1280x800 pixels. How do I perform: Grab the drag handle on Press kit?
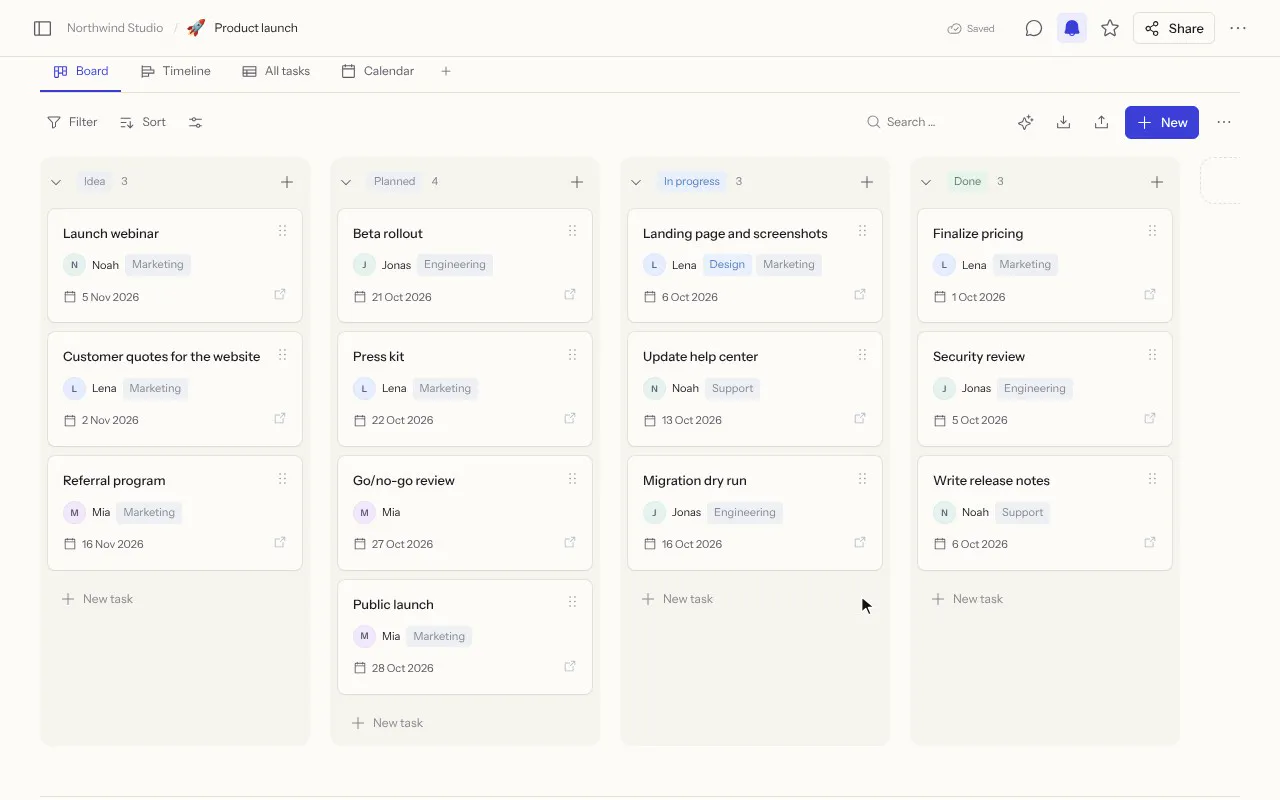point(572,355)
